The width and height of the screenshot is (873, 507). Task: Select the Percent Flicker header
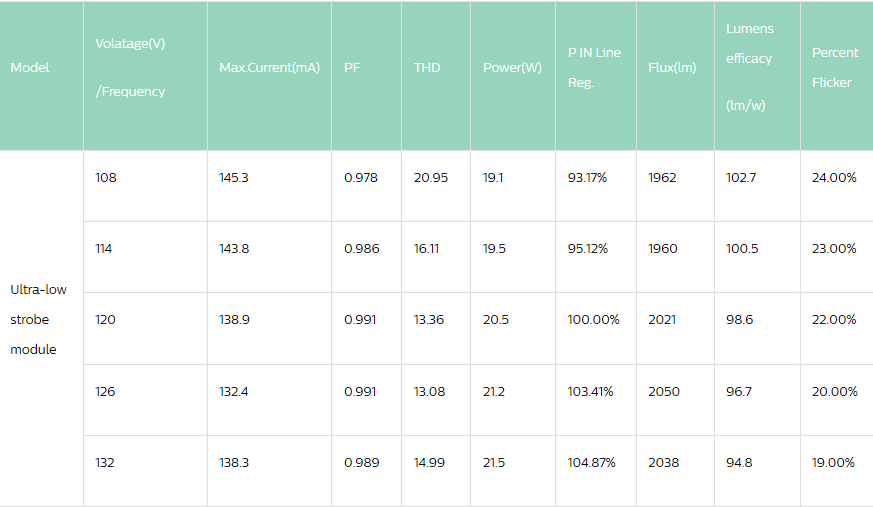(x=834, y=68)
